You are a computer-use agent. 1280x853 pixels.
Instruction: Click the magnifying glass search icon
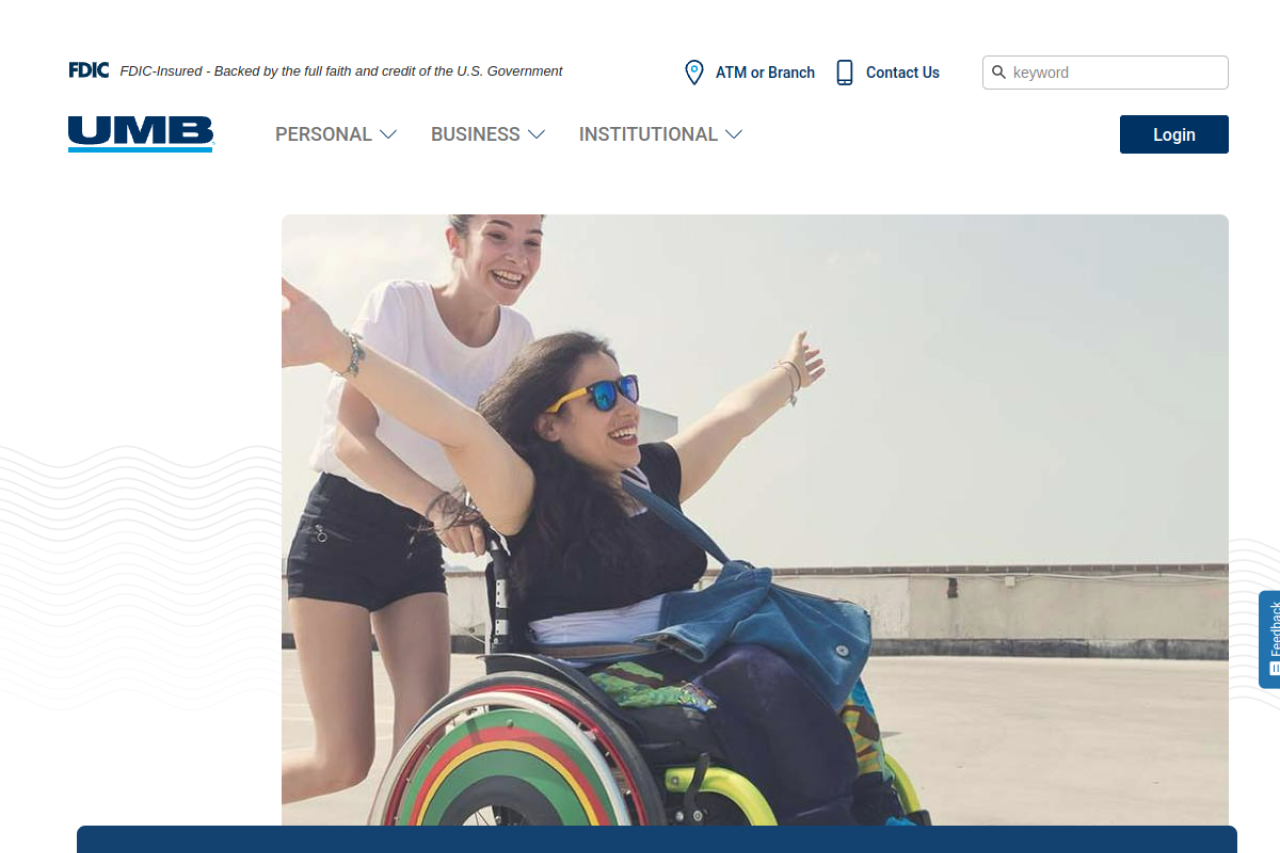pos(998,72)
